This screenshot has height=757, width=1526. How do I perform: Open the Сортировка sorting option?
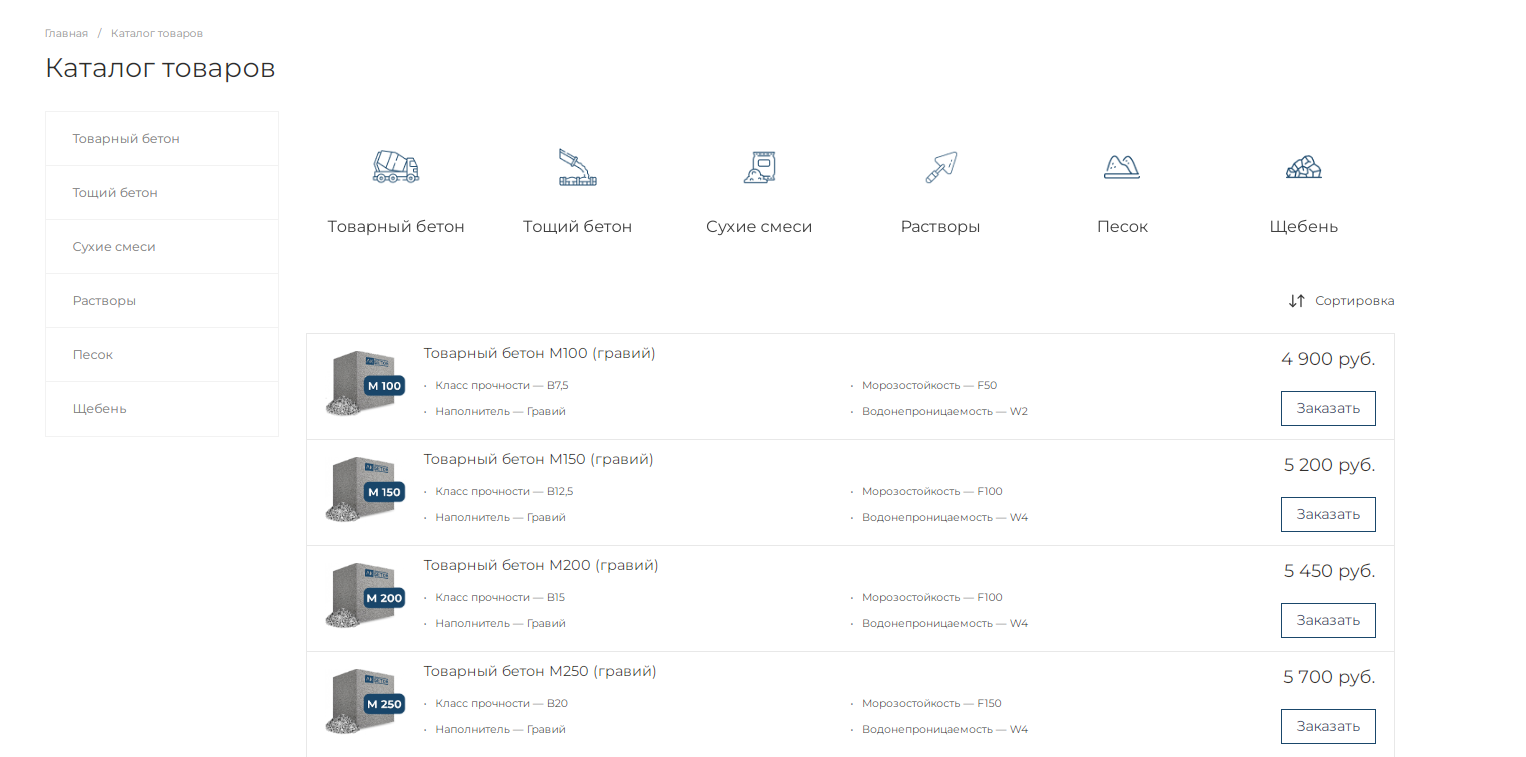(1354, 301)
